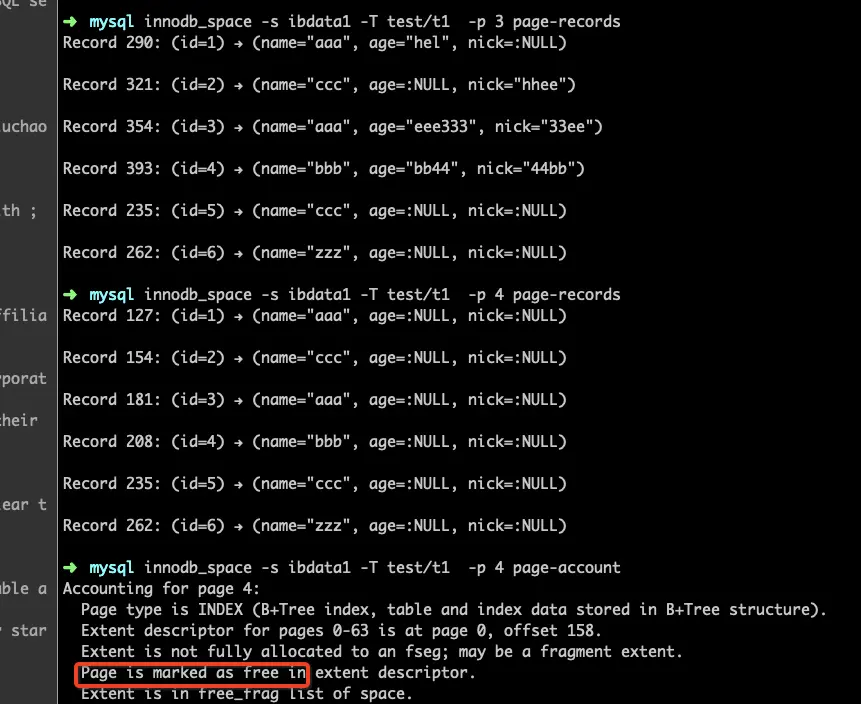Viewport: 861px width, 704px height.
Task: Click the 'Extent descriptor for pages 0-63' line
Action: coord(341,630)
